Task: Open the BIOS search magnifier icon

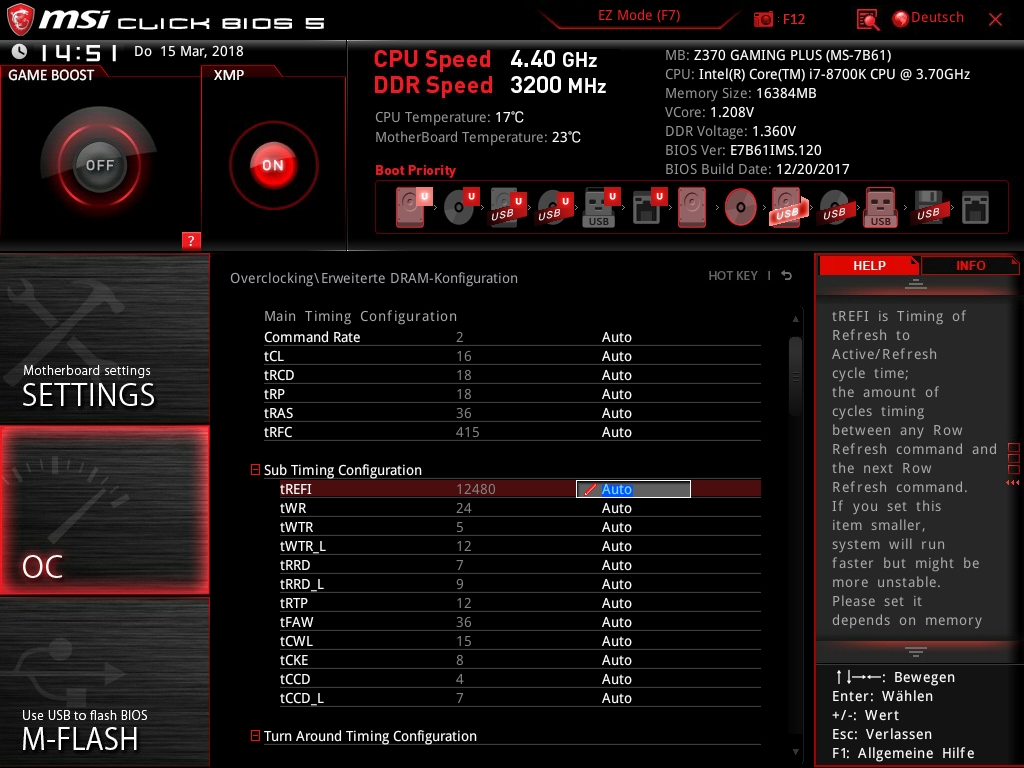Action: point(867,19)
